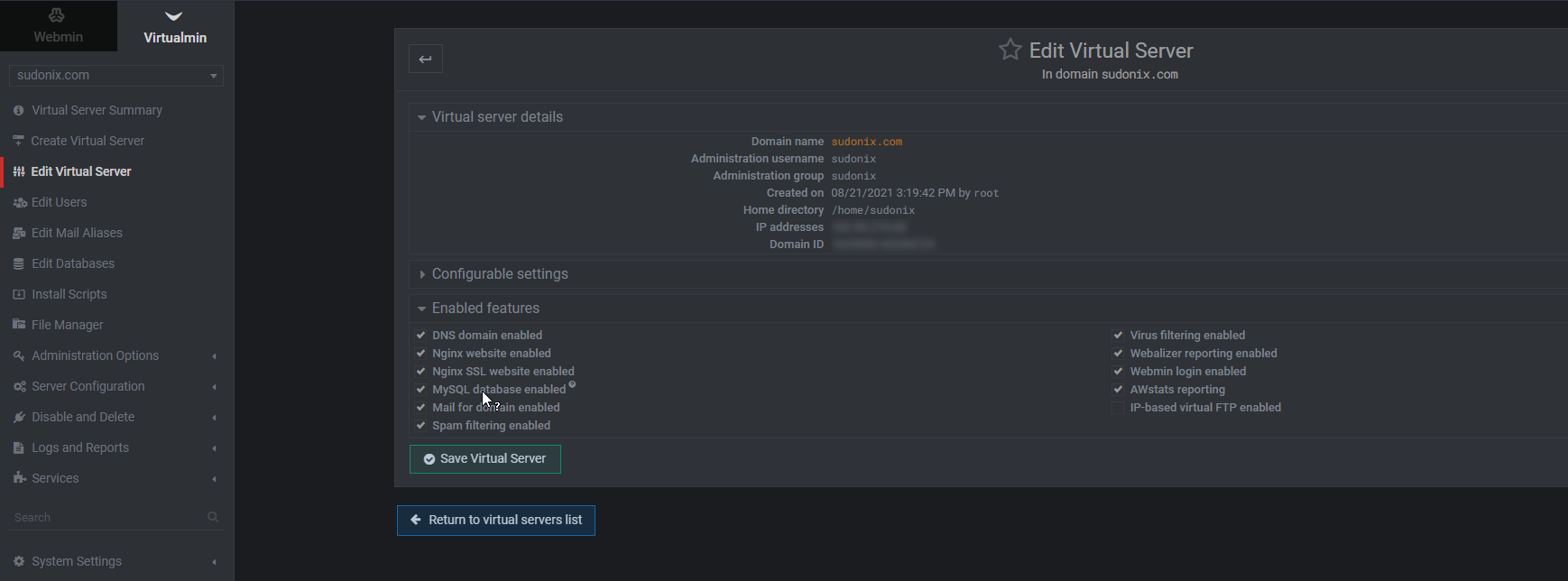
Task: Click Return to virtual servers list
Action: (496, 521)
